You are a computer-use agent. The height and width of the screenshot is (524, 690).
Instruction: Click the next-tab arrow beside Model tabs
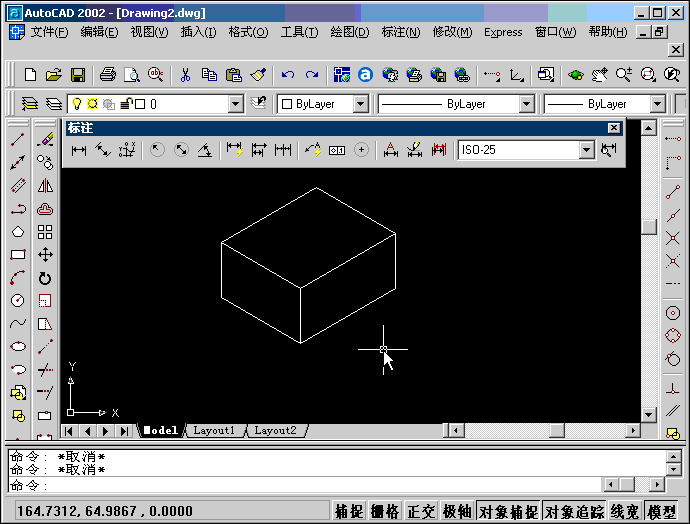[x=105, y=431]
